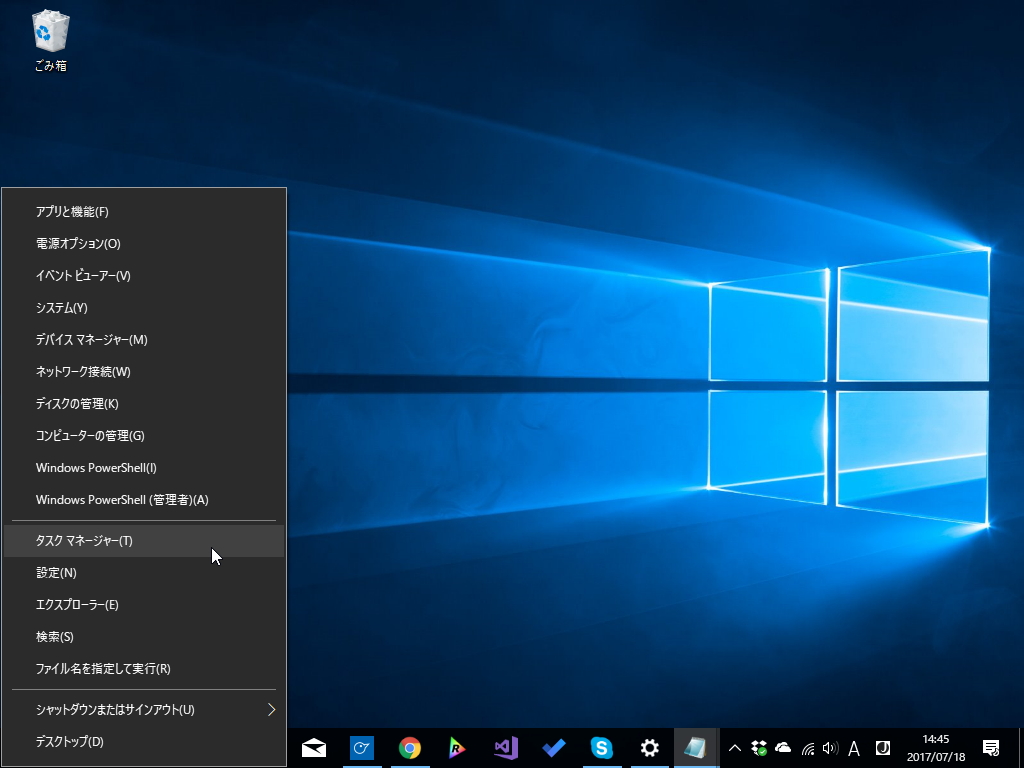
Task: Open Dropbox from the system tray
Action: (759, 747)
